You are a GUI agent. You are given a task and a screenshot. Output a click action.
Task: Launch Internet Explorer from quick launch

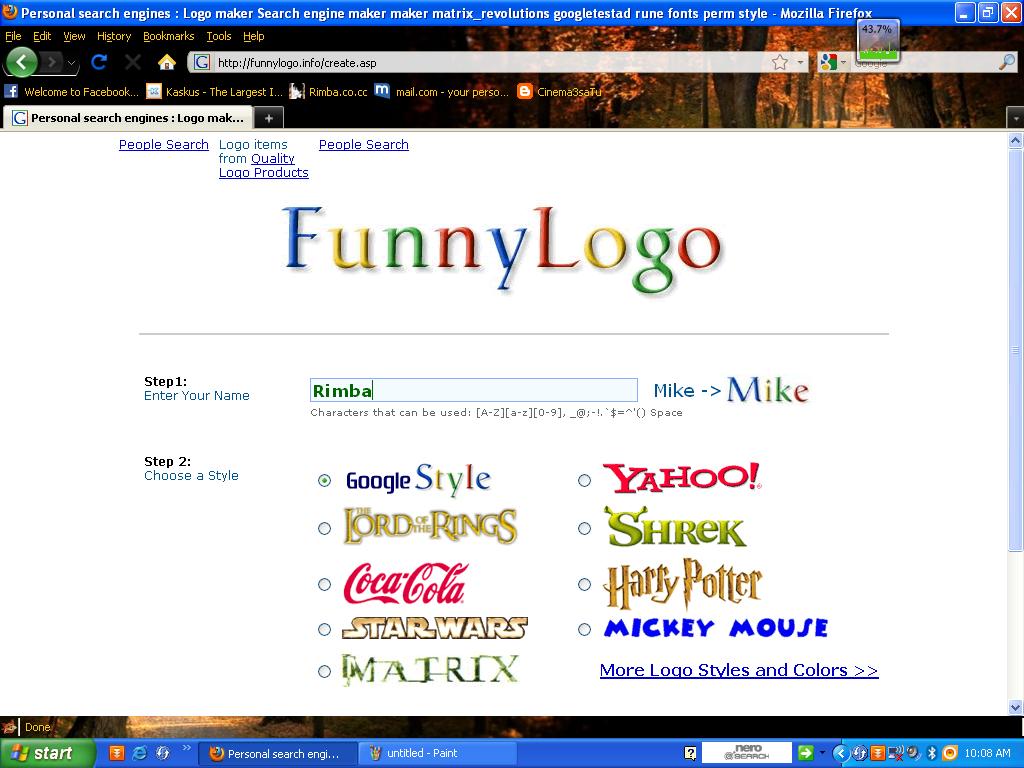pos(140,753)
